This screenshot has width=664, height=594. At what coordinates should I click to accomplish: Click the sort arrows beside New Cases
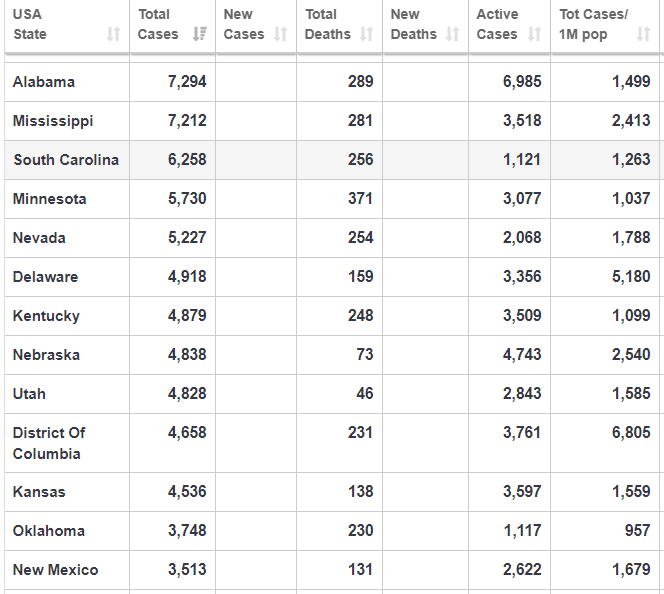point(281,35)
